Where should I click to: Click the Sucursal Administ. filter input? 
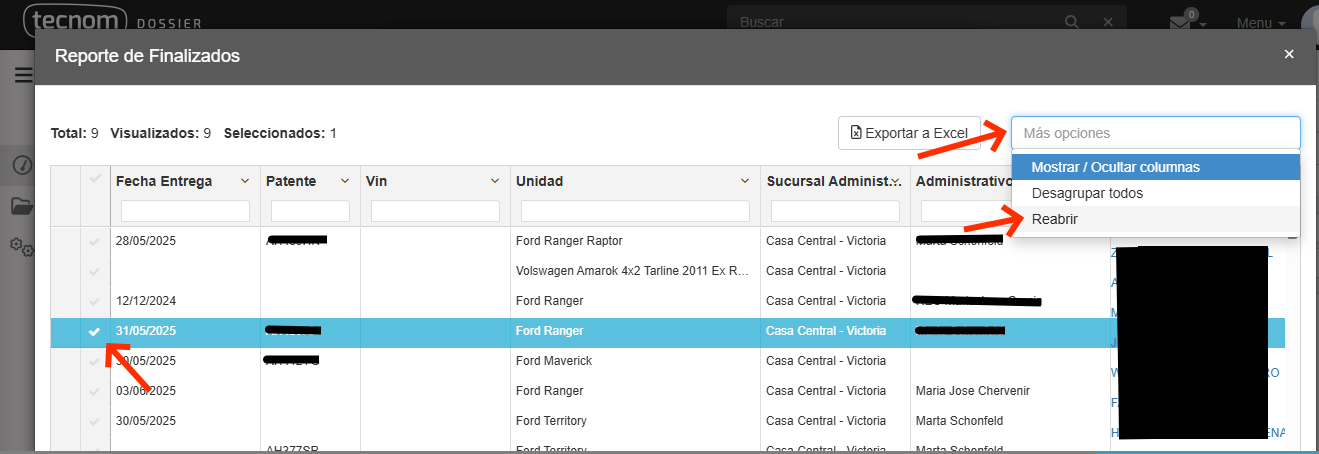pos(835,211)
